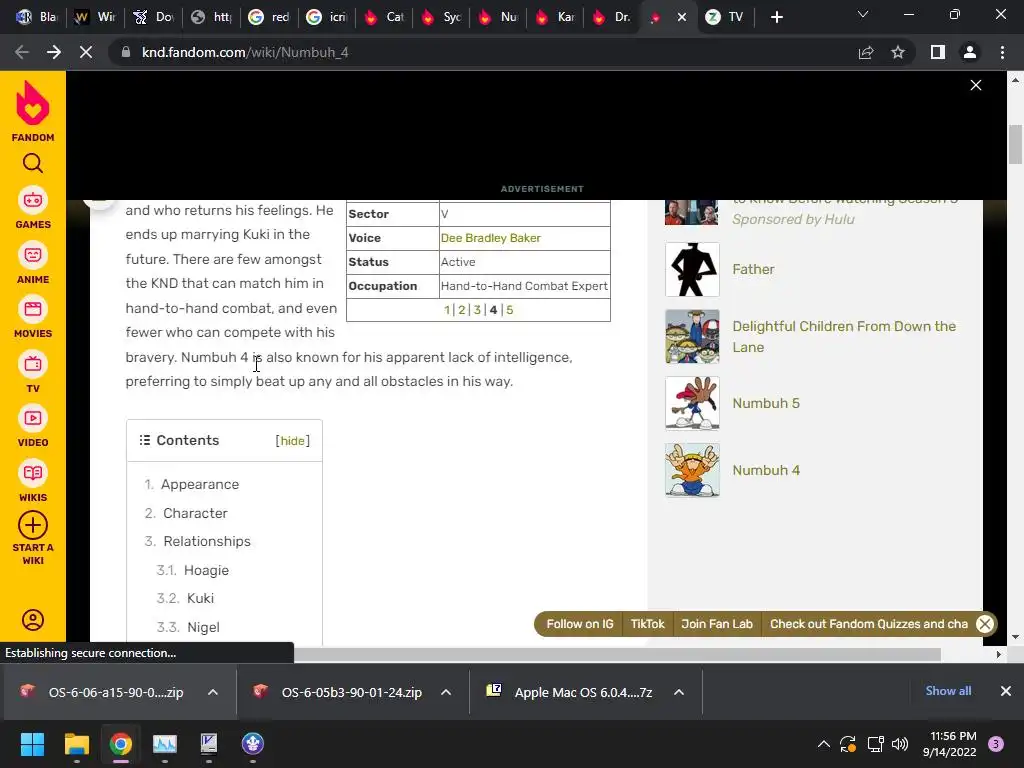Go forward with the forward arrow
Screen dimensions: 1024x768
(x=54, y=52)
